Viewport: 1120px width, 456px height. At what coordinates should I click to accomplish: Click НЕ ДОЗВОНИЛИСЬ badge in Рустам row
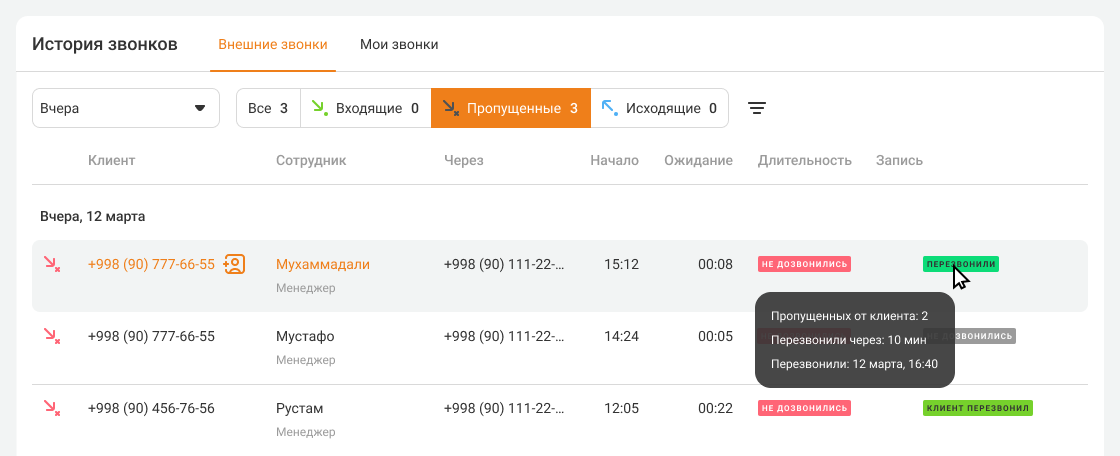point(804,408)
